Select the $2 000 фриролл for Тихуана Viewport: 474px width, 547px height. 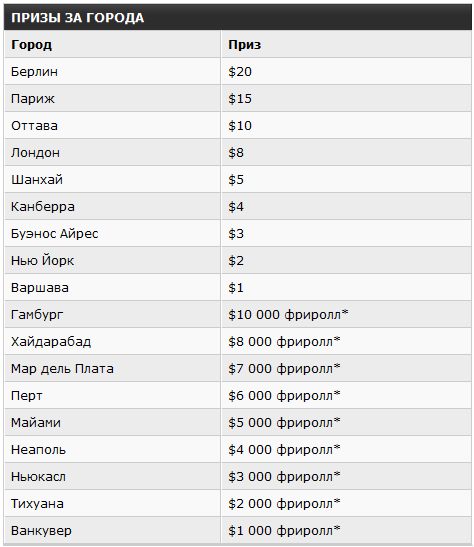tap(284, 504)
